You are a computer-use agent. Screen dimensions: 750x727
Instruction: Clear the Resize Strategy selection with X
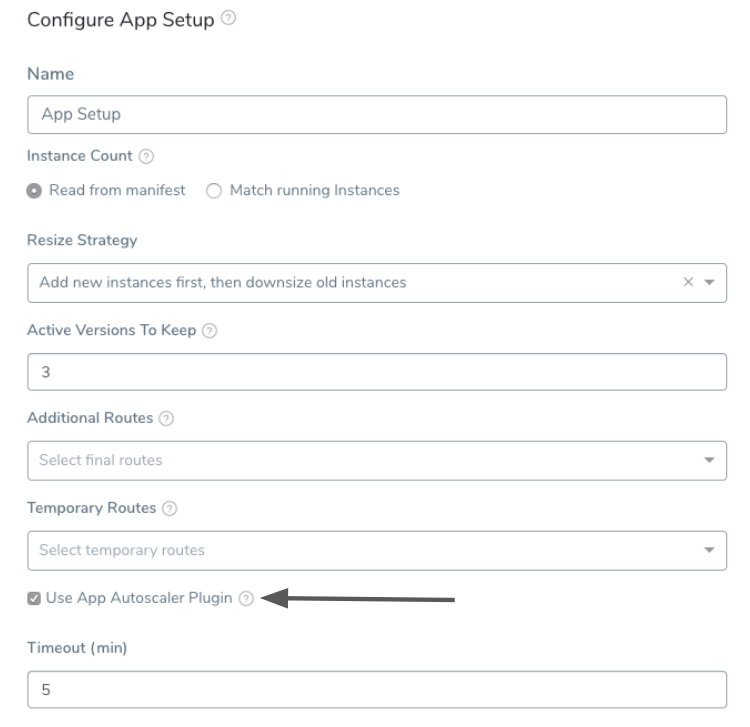(x=688, y=282)
